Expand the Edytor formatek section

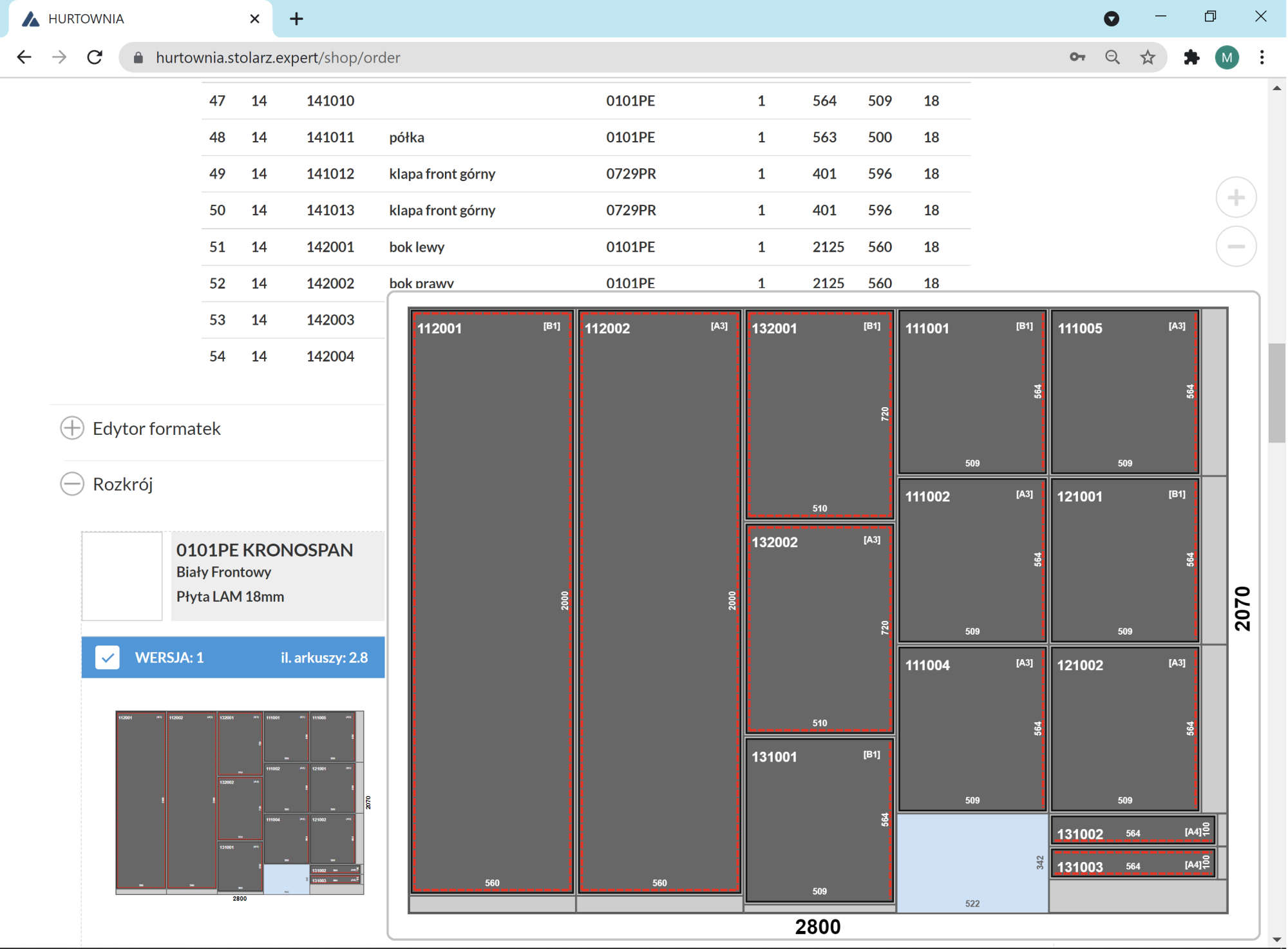point(72,428)
